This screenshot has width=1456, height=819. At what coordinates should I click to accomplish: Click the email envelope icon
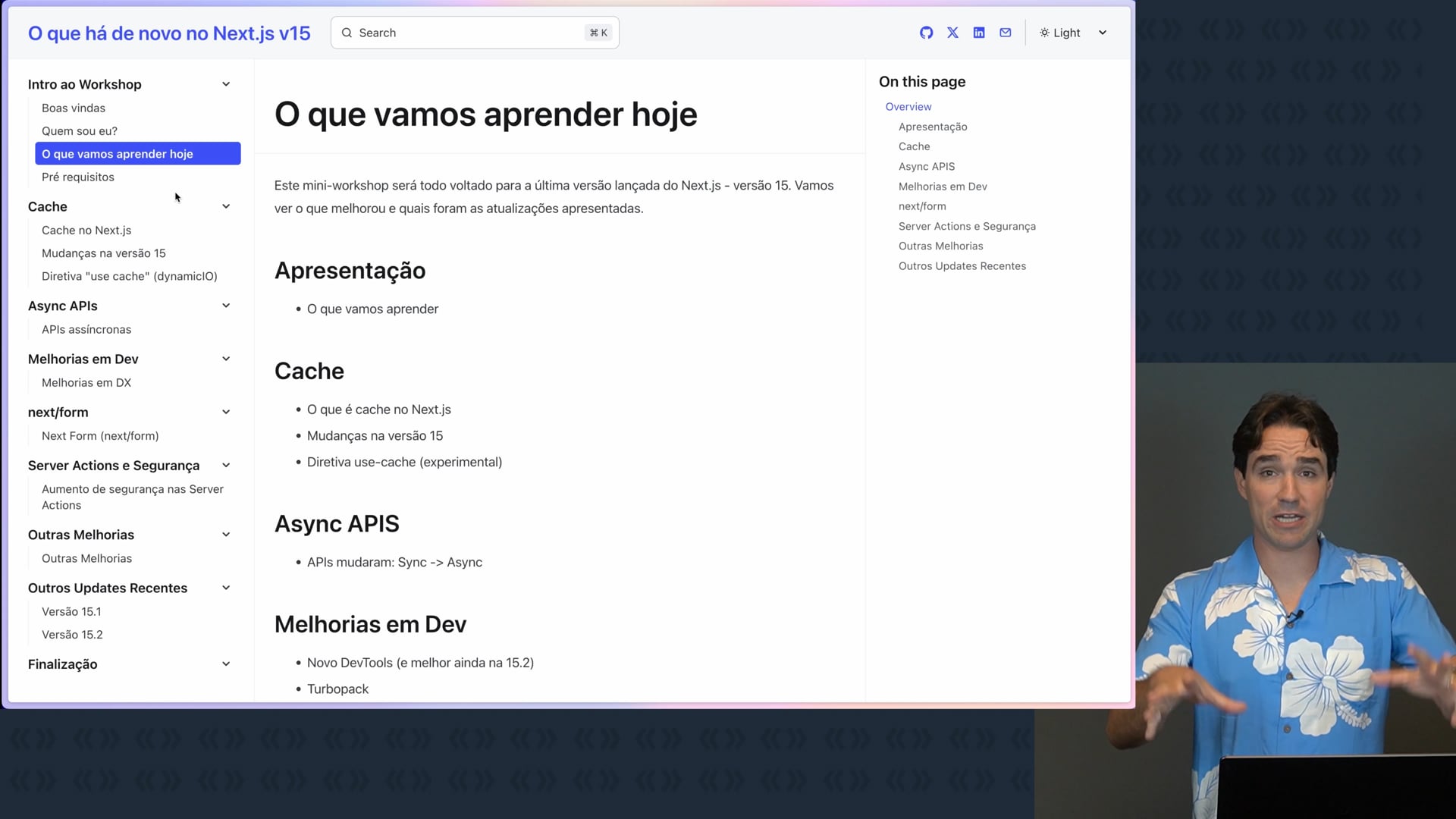pos(1006,33)
